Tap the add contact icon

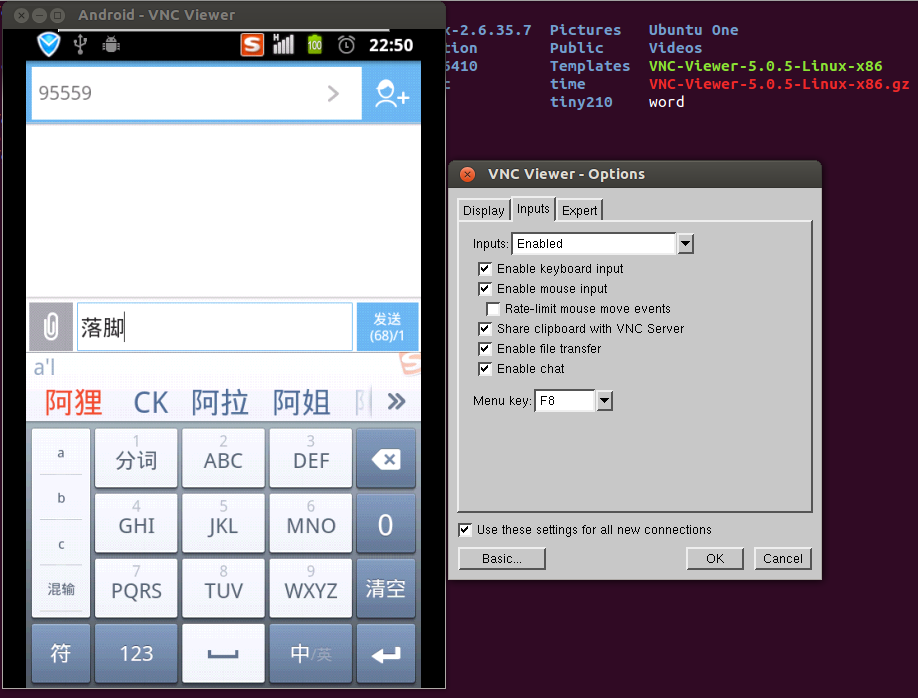point(391,94)
